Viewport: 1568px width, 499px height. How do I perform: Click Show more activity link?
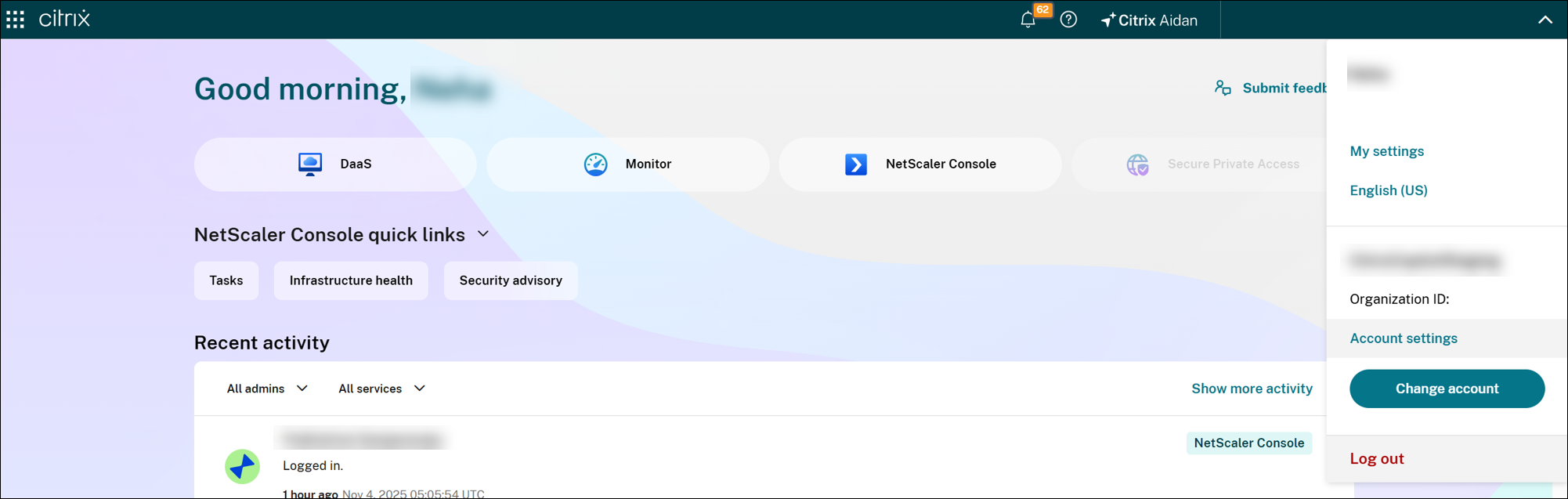coord(1252,389)
